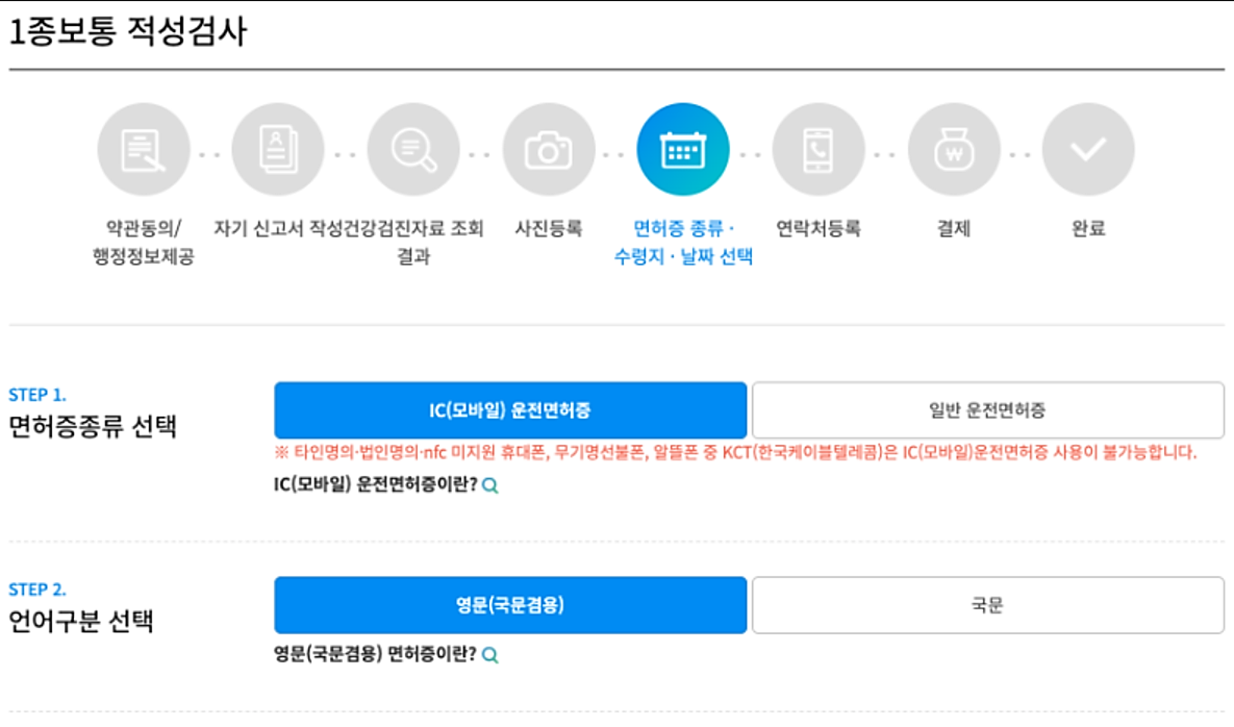Click the 연락처등록 phone icon
The image size is (1234, 727).
coord(819,148)
